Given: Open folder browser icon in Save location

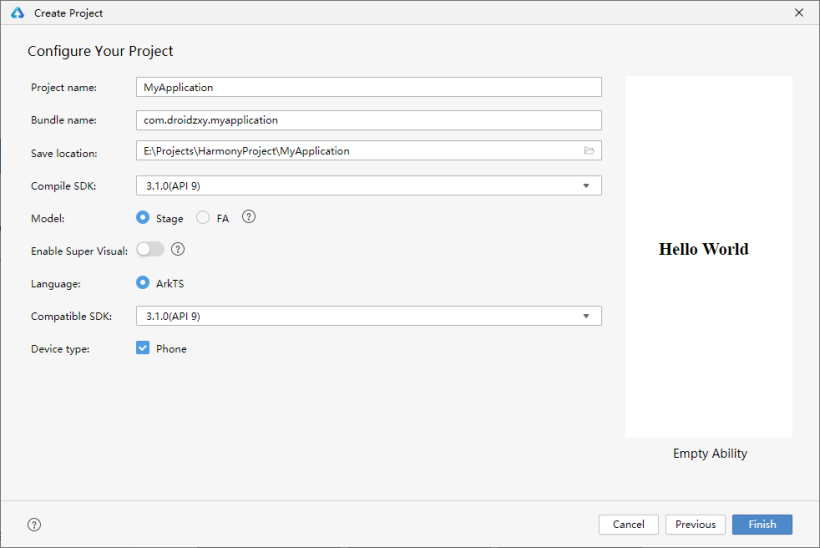Looking at the screenshot, I should pos(589,151).
